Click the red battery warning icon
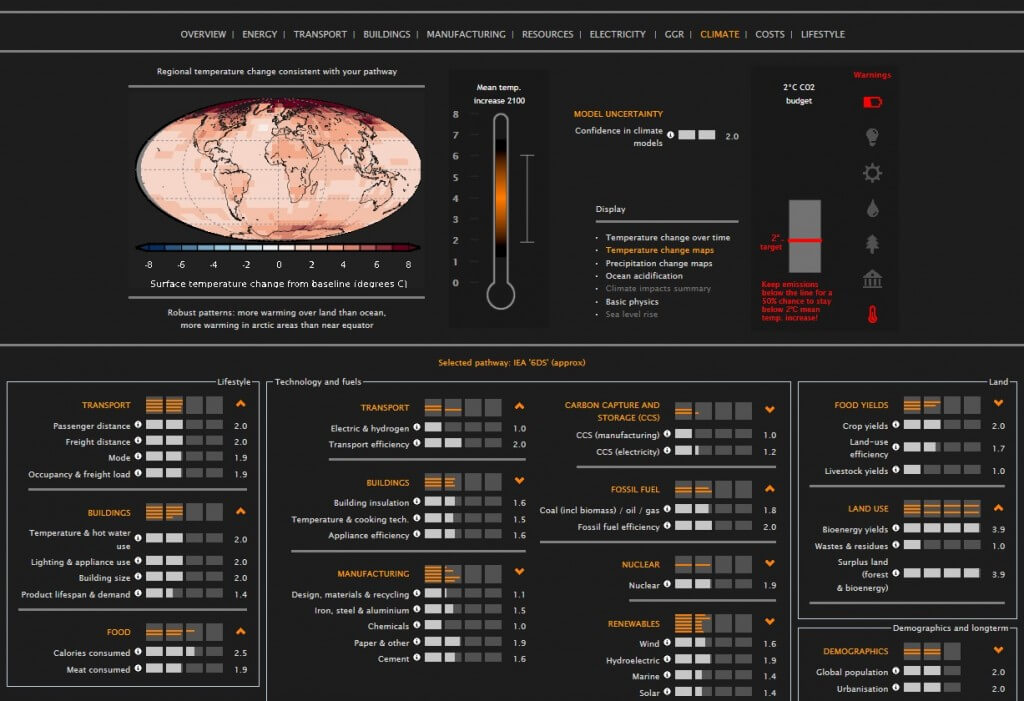This screenshot has width=1024, height=701. coord(872,102)
